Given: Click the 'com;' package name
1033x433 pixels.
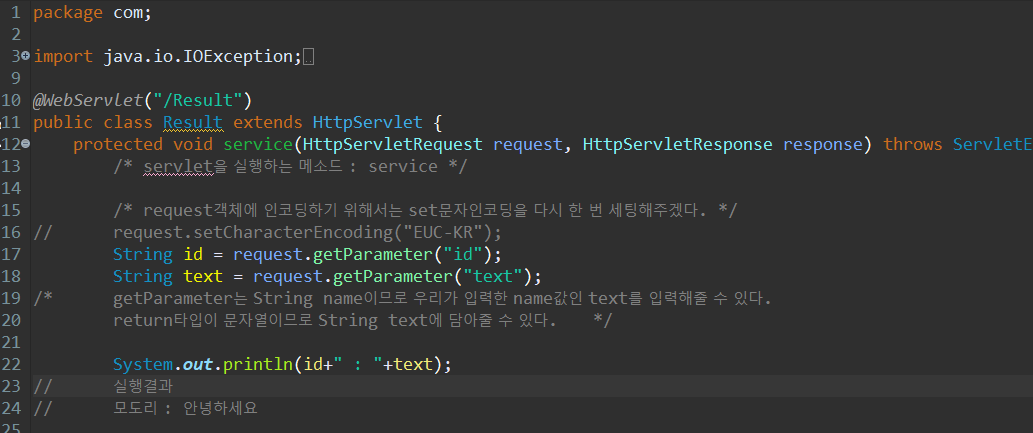Looking at the screenshot, I should (132, 13).
